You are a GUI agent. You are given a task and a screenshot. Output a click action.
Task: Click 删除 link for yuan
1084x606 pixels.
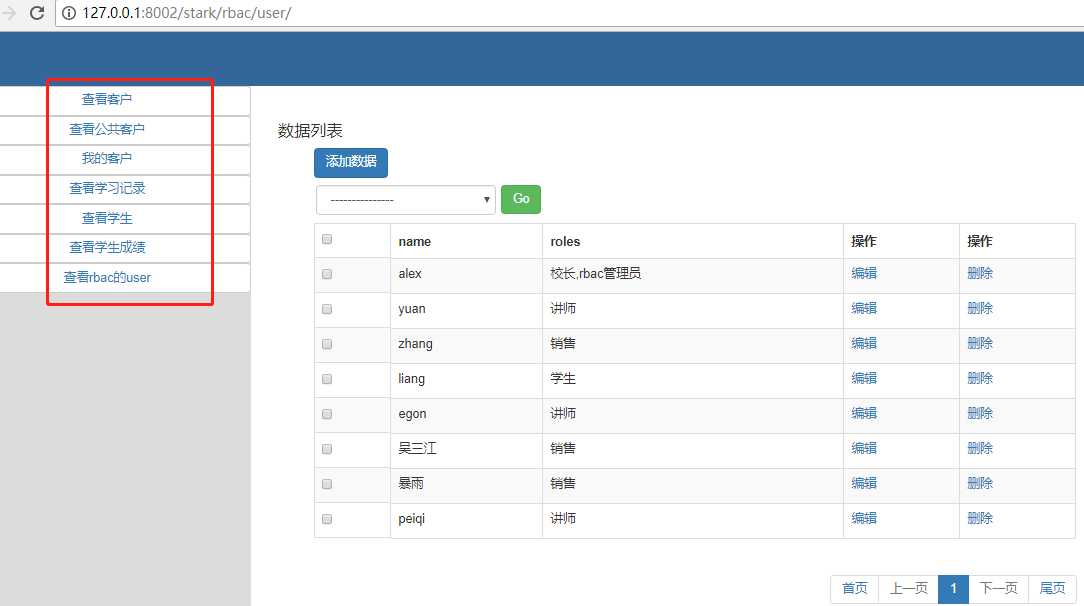pos(980,308)
